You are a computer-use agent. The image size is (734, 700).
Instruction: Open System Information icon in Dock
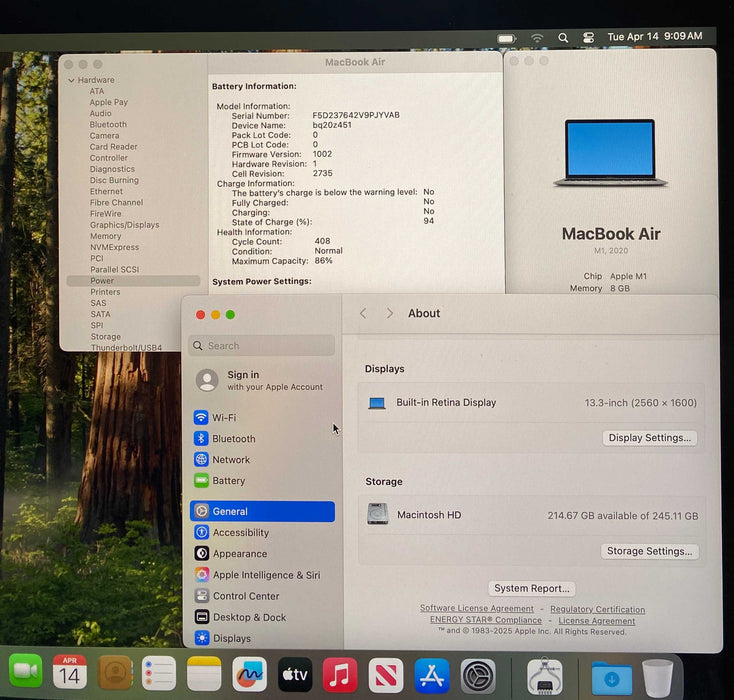(544, 676)
